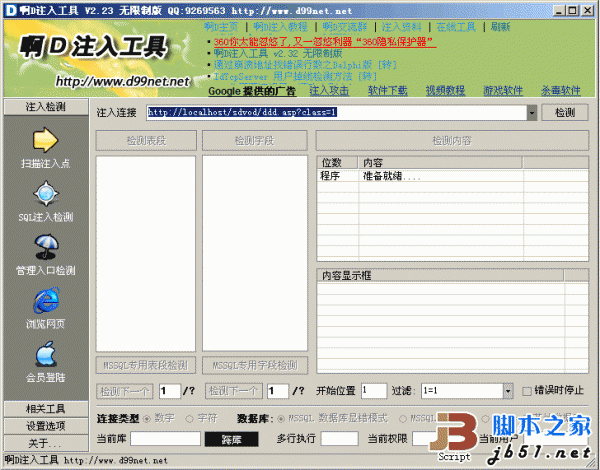
Task: Click the 程序 cell in results table
Action: pyautogui.click(x=330, y=176)
